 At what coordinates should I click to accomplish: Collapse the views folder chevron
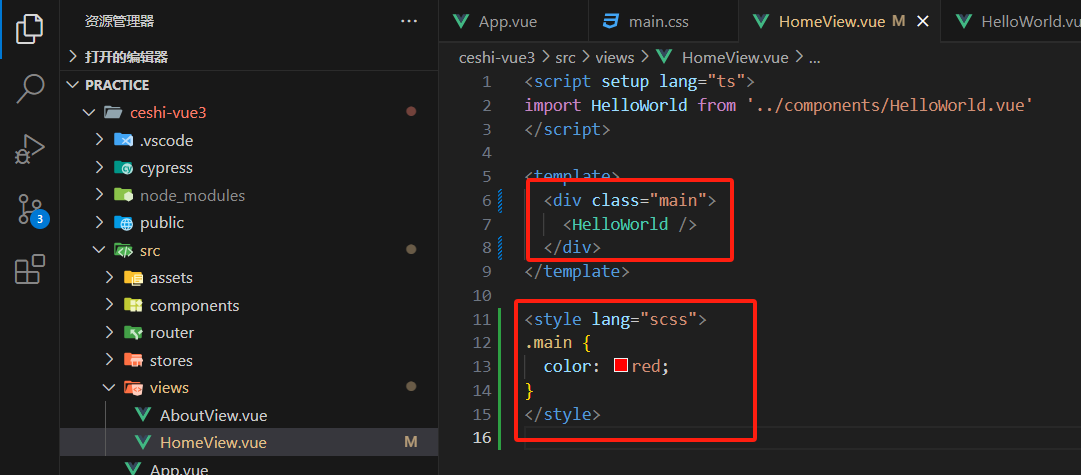click(x=109, y=388)
